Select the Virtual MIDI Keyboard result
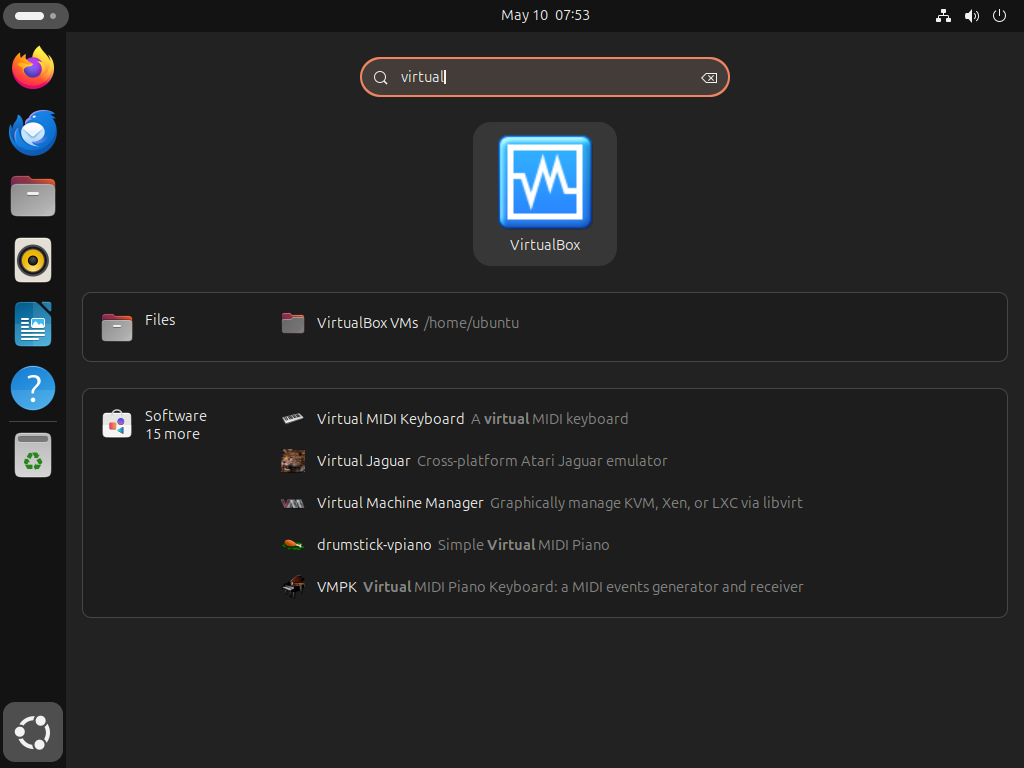 click(x=545, y=419)
